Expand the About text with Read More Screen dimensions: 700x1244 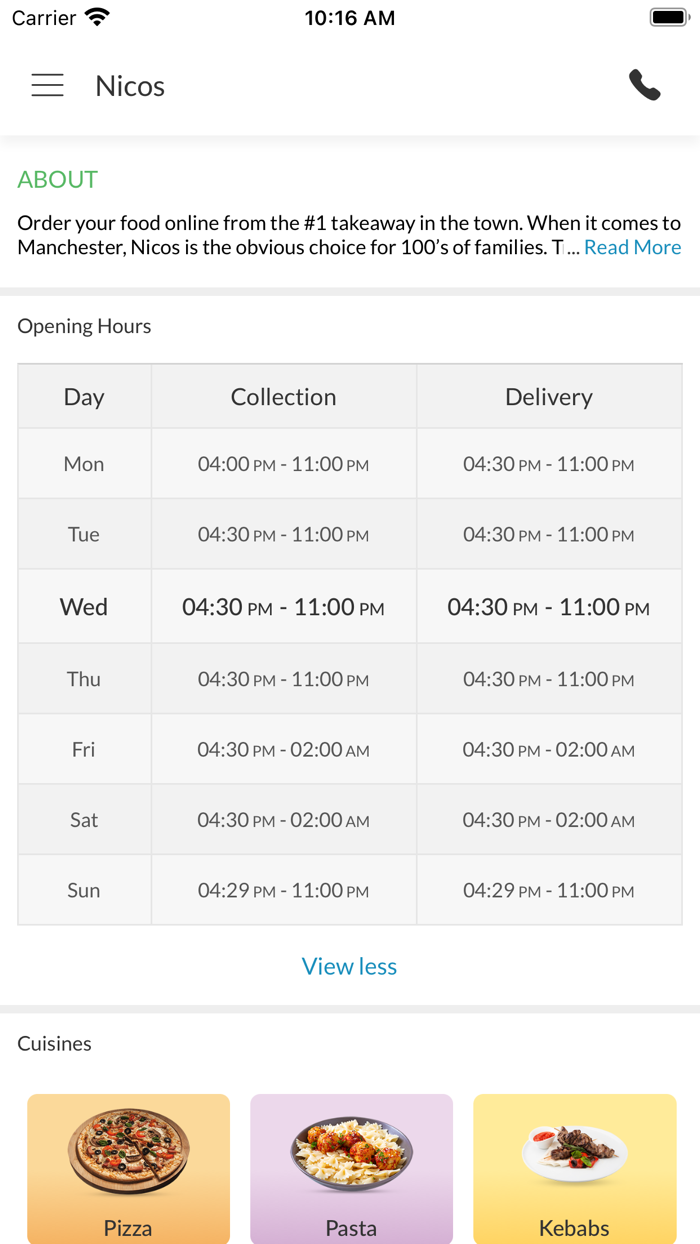tap(632, 247)
